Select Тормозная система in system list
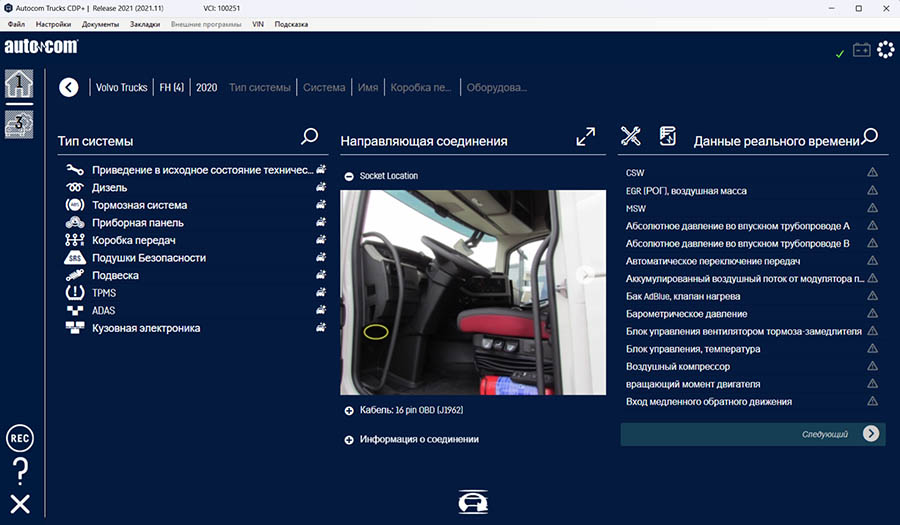 [x=139, y=205]
